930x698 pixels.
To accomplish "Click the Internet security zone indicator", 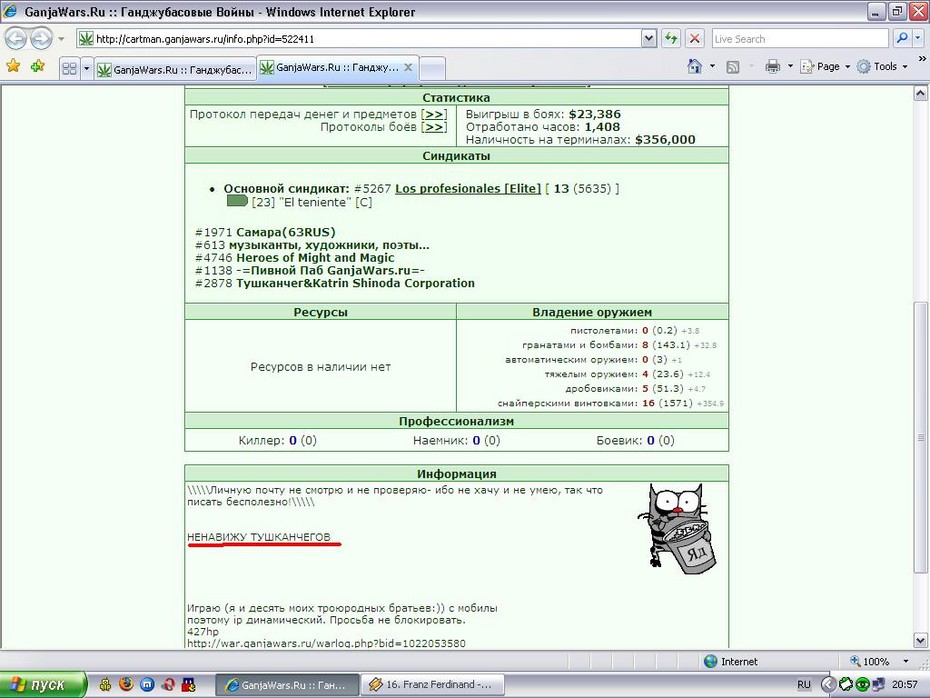I will tap(731, 661).
